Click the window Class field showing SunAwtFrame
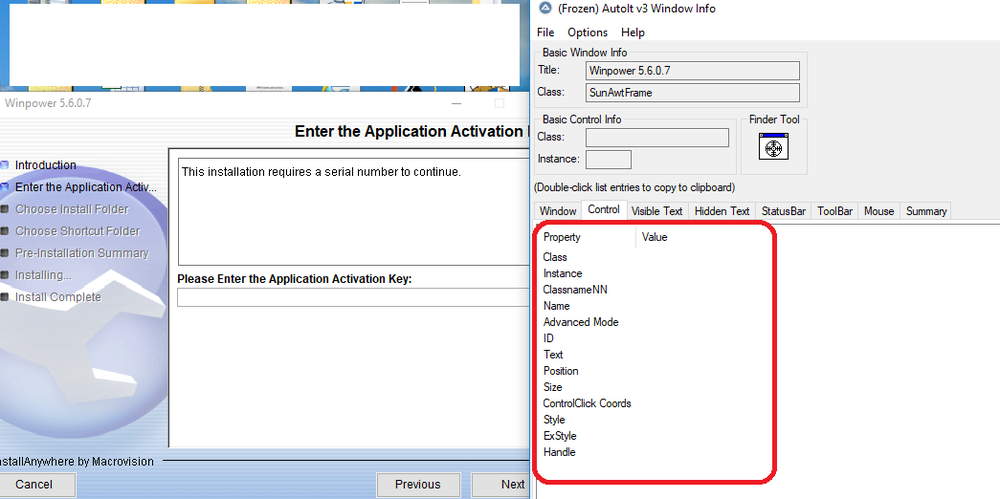Viewport: 1000px width, 499px height. [692, 93]
